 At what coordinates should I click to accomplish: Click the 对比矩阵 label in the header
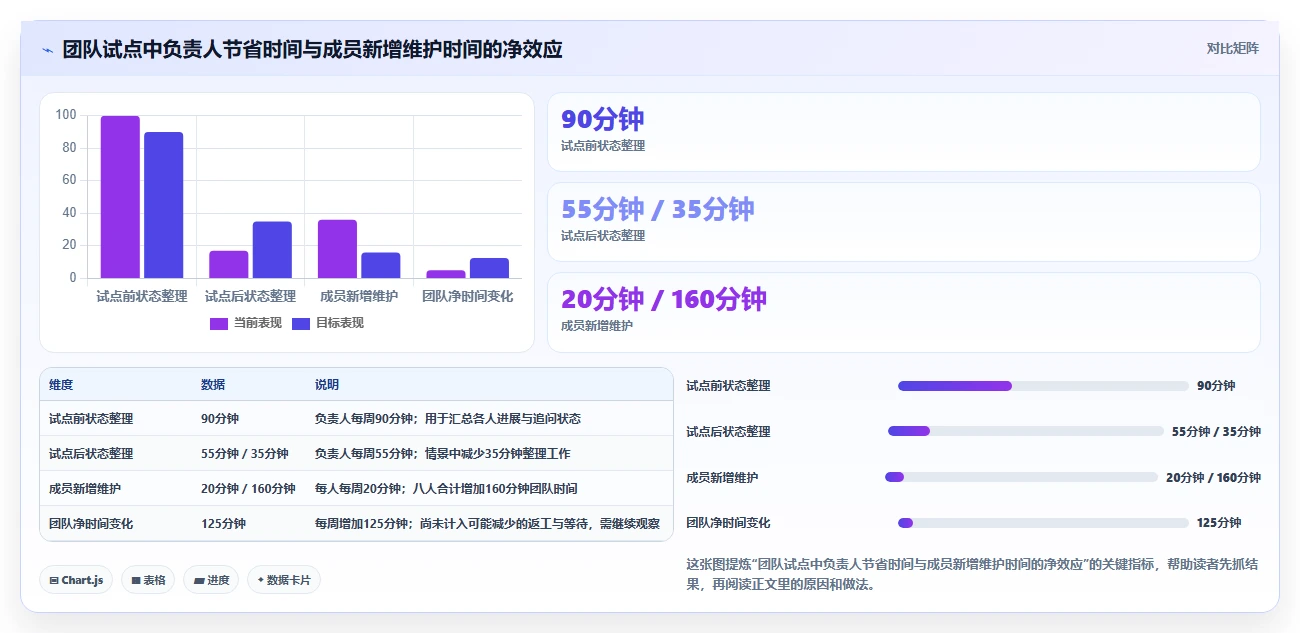tap(1232, 48)
